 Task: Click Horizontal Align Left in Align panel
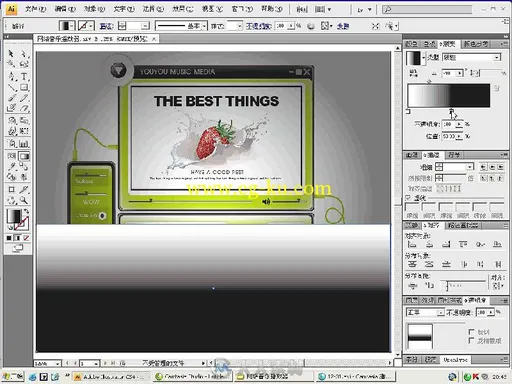pyautogui.click(x=412, y=244)
